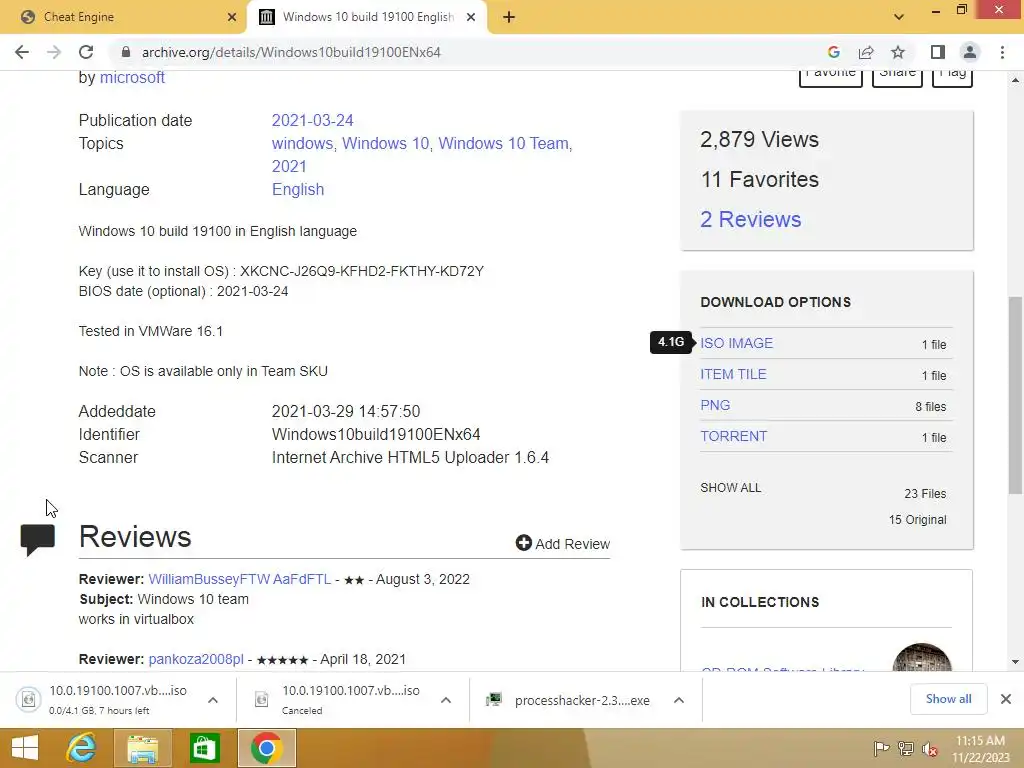Viewport: 1024px width, 768px height.
Task: Select Windows 10 build 19100 English tab
Action: [x=367, y=18]
